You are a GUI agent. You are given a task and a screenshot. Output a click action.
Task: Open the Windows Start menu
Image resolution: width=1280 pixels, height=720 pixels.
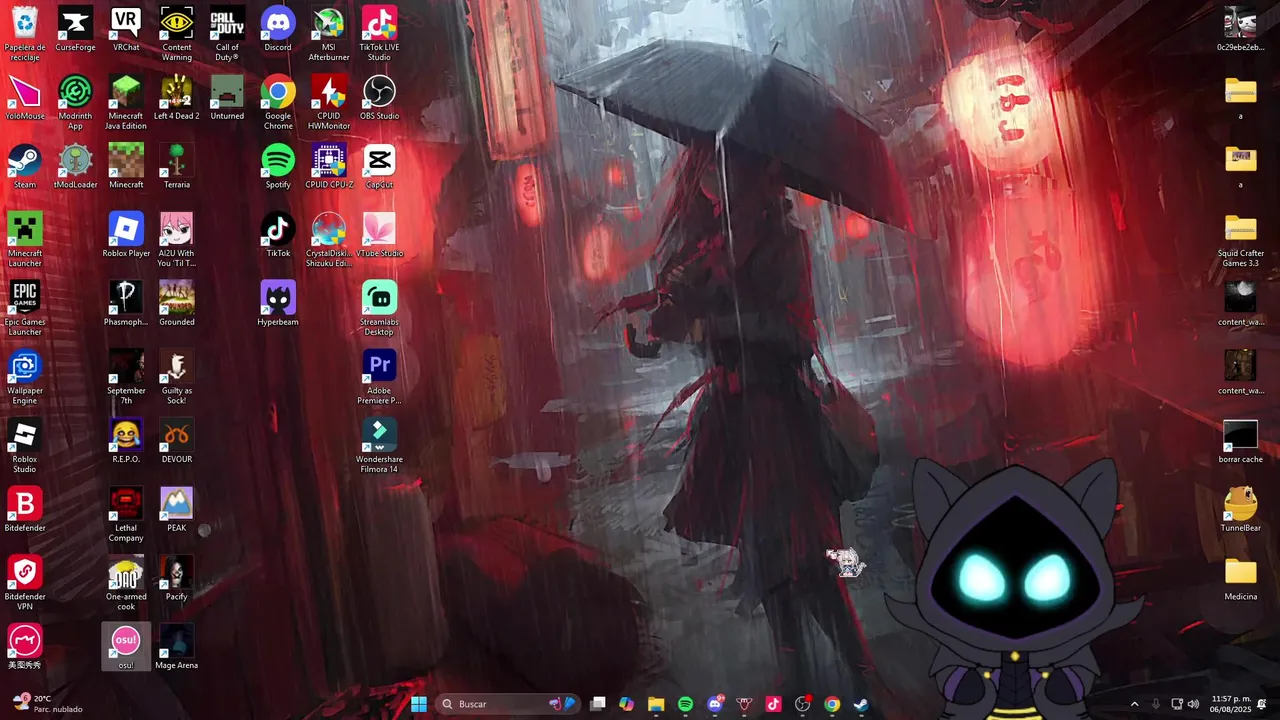pyautogui.click(x=419, y=704)
